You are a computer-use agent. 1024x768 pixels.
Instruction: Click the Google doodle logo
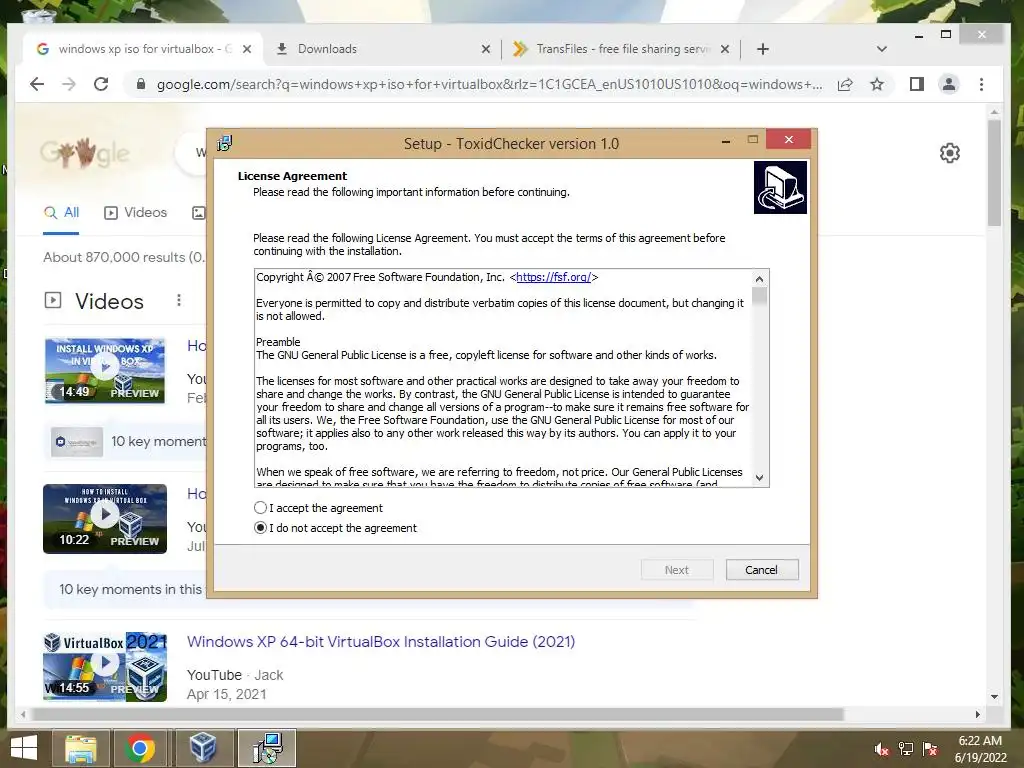tap(85, 154)
